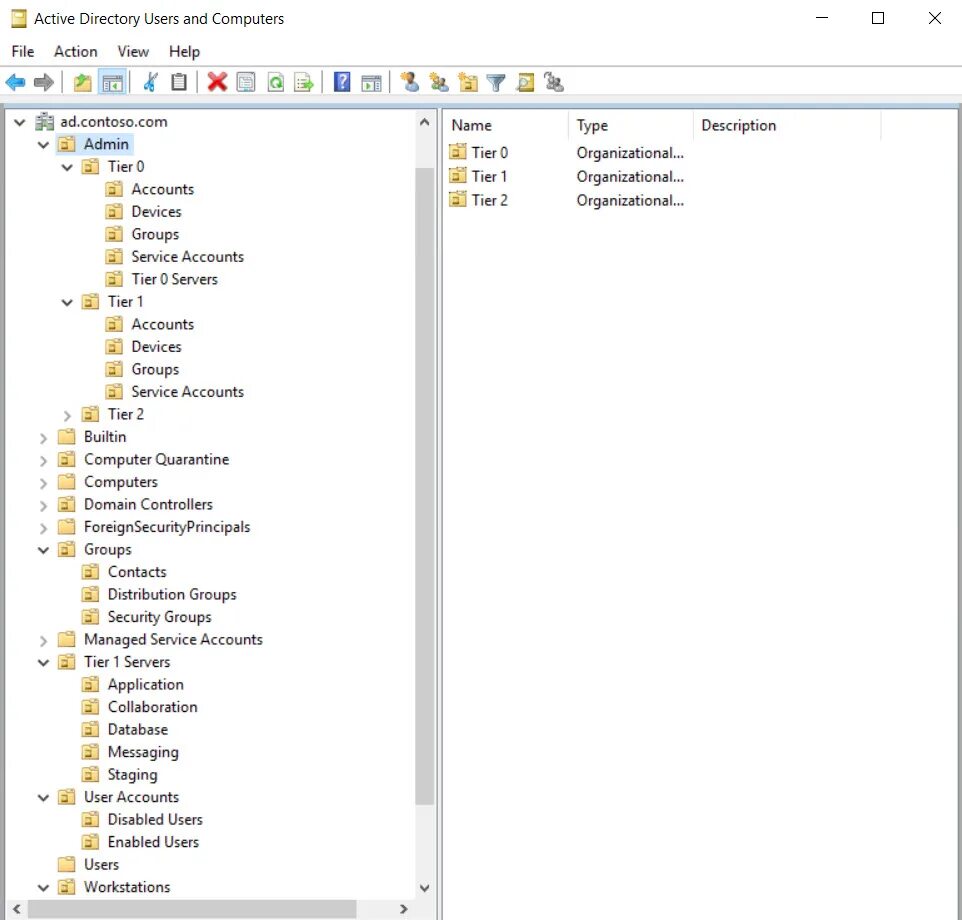
Task: Select the Security Groups OU
Action: [x=160, y=616]
